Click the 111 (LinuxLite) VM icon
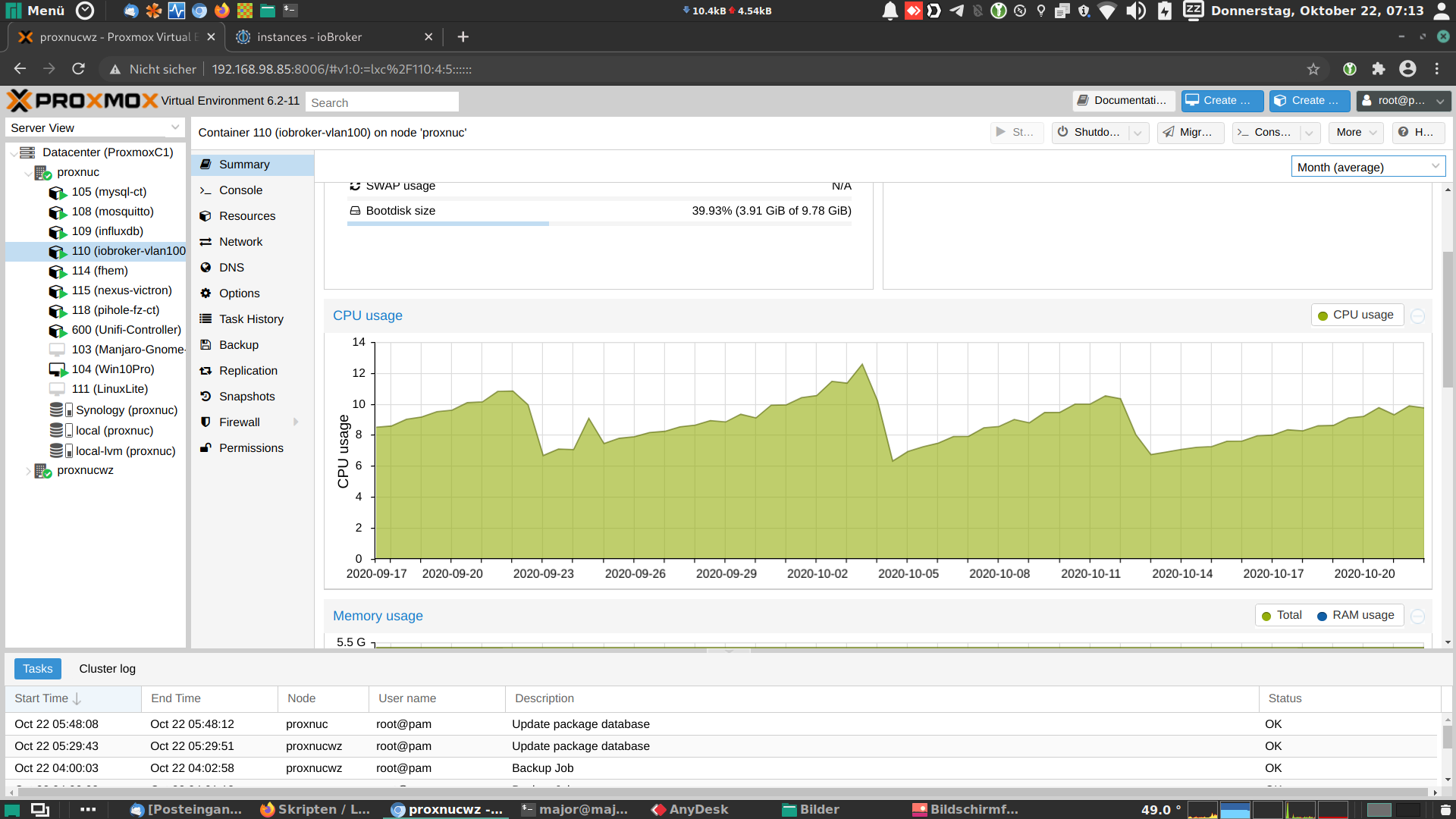 click(x=57, y=389)
